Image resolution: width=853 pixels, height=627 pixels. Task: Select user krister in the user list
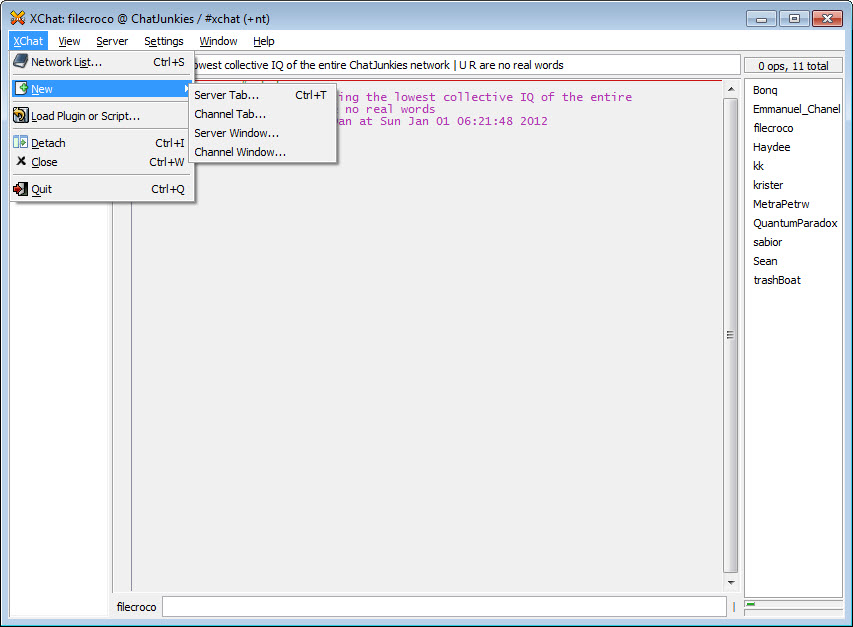(768, 185)
